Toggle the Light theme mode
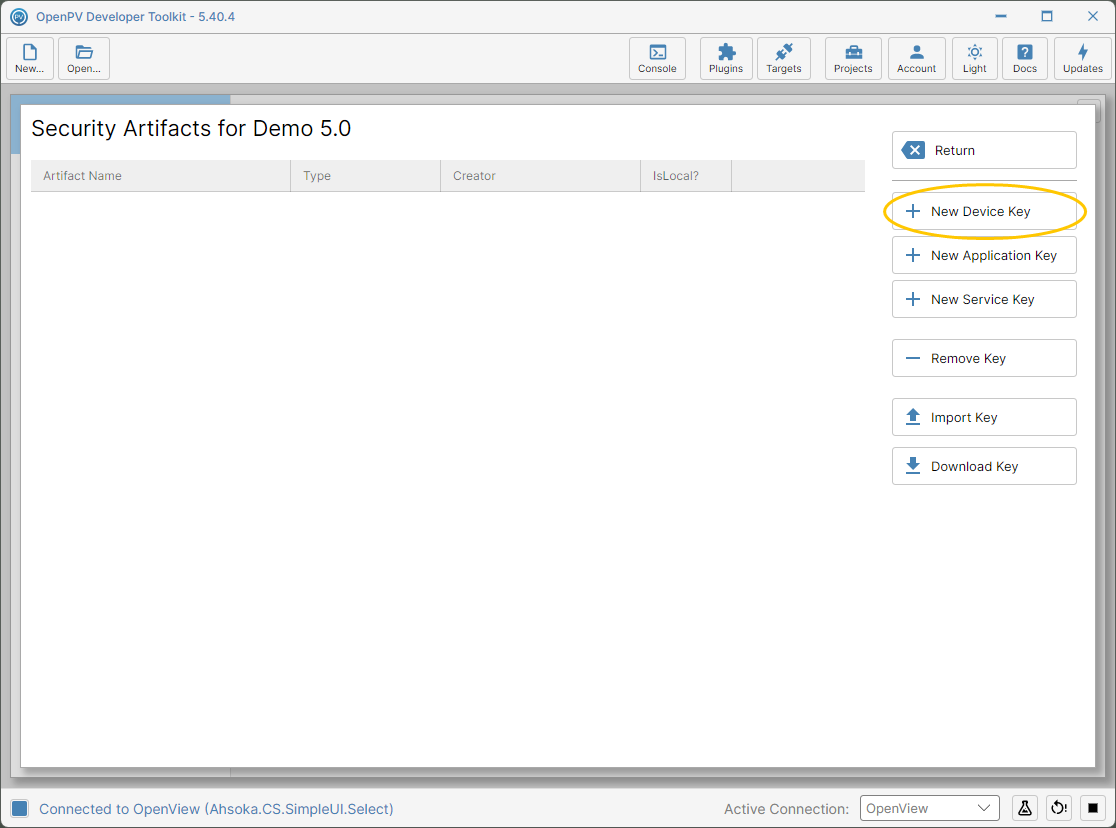This screenshot has width=1116, height=828. [x=974, y=58]
